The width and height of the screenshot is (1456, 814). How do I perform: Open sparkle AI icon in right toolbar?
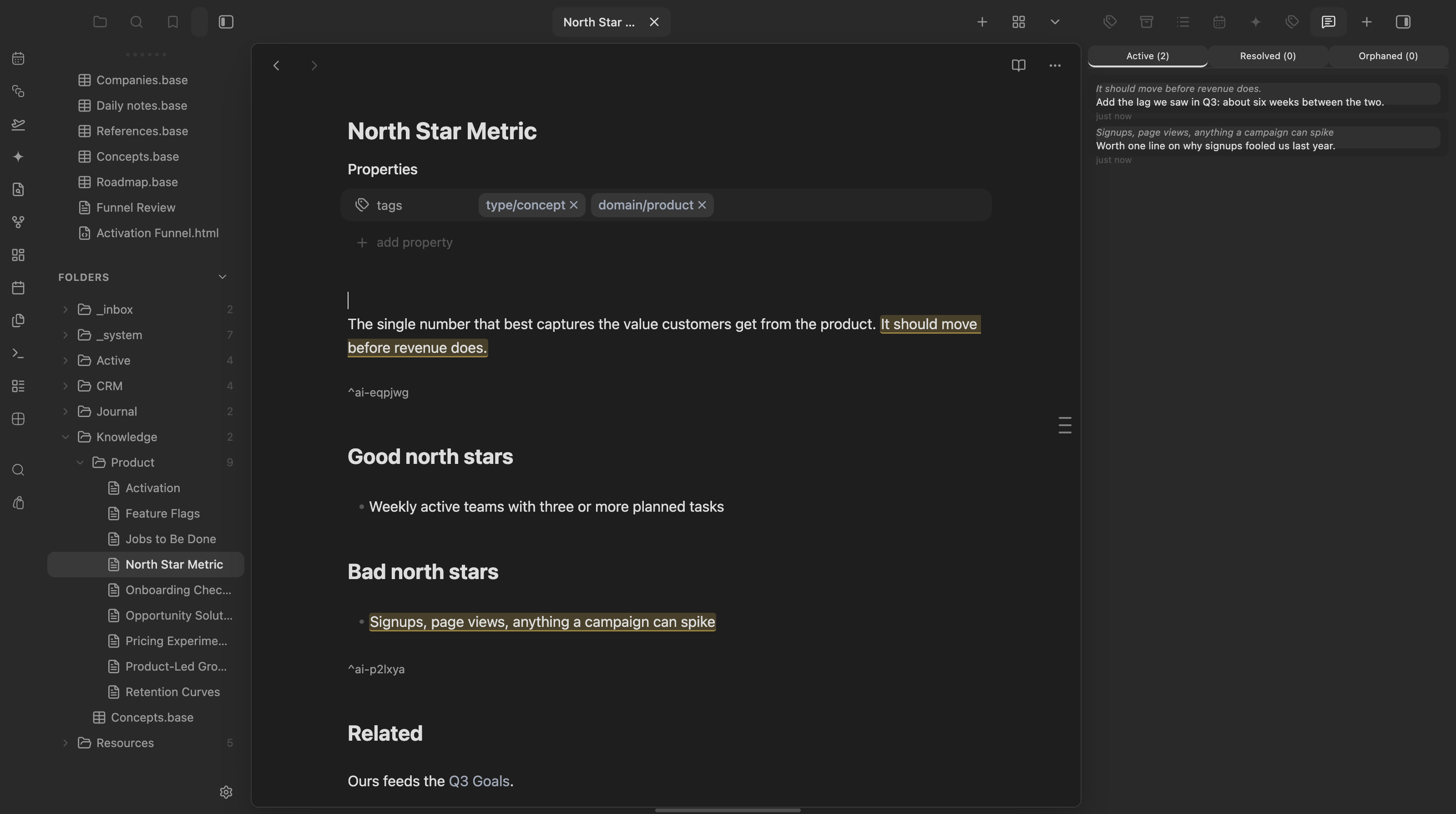1255,22
